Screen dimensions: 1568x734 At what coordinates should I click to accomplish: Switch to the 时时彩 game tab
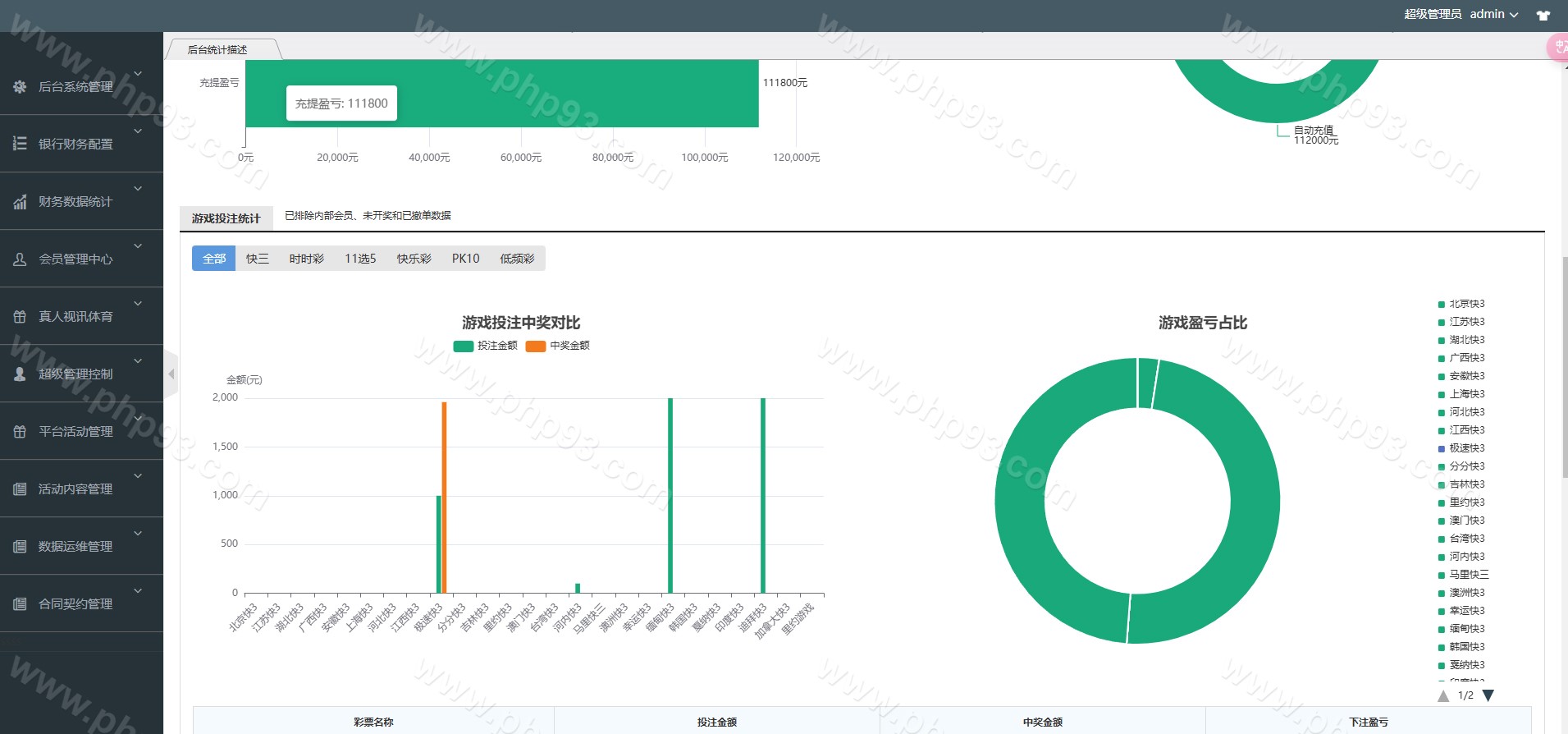pyautogui.click(x=306, y=259)
